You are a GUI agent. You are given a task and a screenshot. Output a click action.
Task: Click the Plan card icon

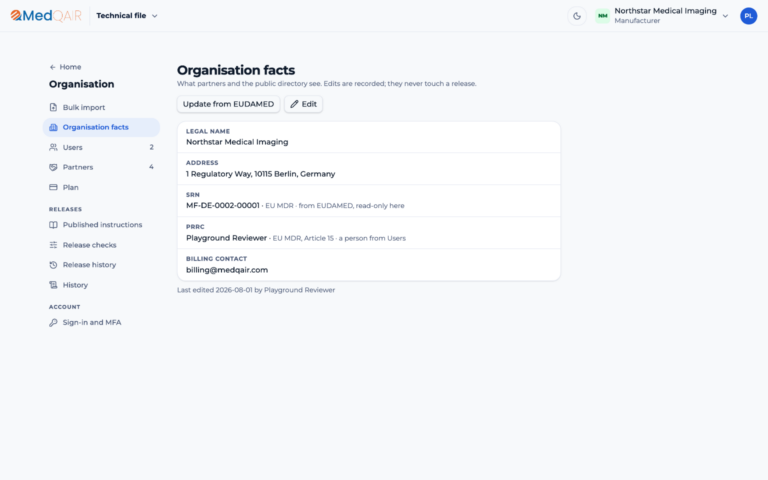pos(53,188)
